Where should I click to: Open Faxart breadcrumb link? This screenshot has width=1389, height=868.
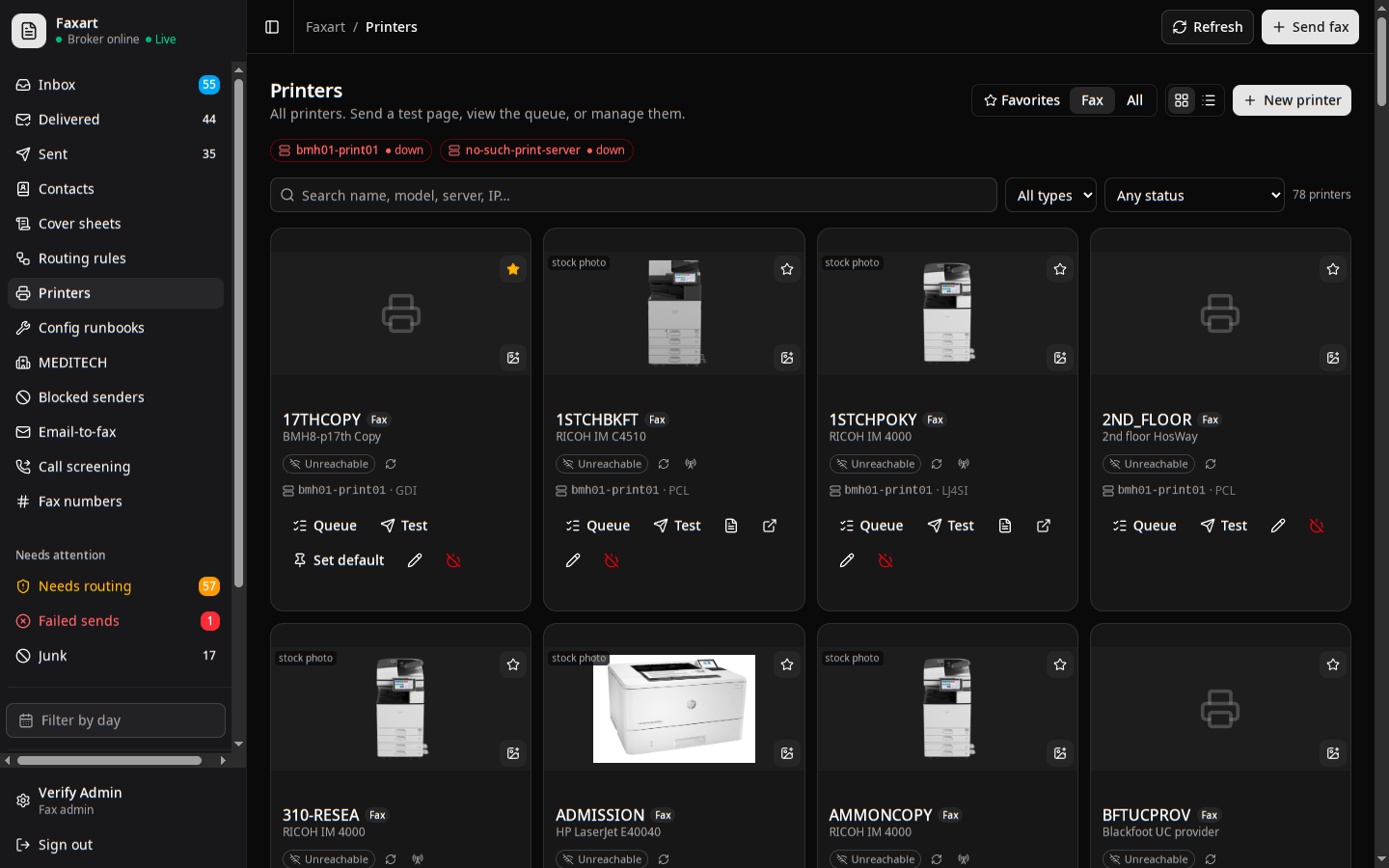pyautogui.click(x=325, y=27)
